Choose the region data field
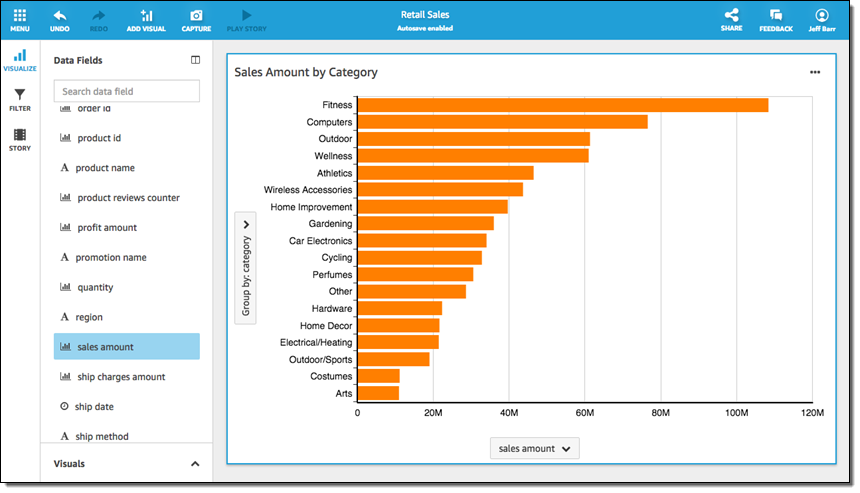Screen dimensions: 860x493 coord(88,317)
